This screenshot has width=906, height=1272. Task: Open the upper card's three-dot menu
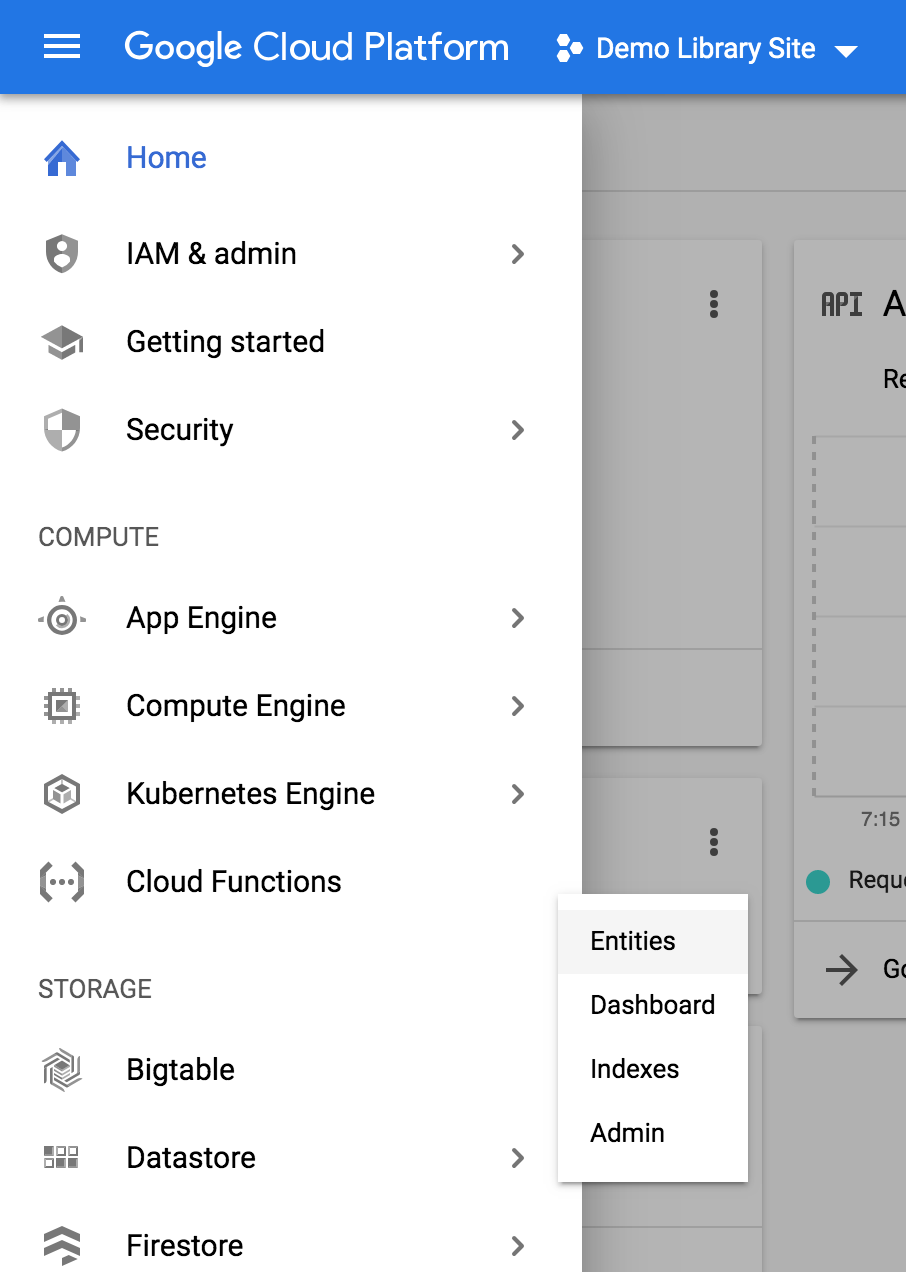pyautogui.click(x=714, y=304)
